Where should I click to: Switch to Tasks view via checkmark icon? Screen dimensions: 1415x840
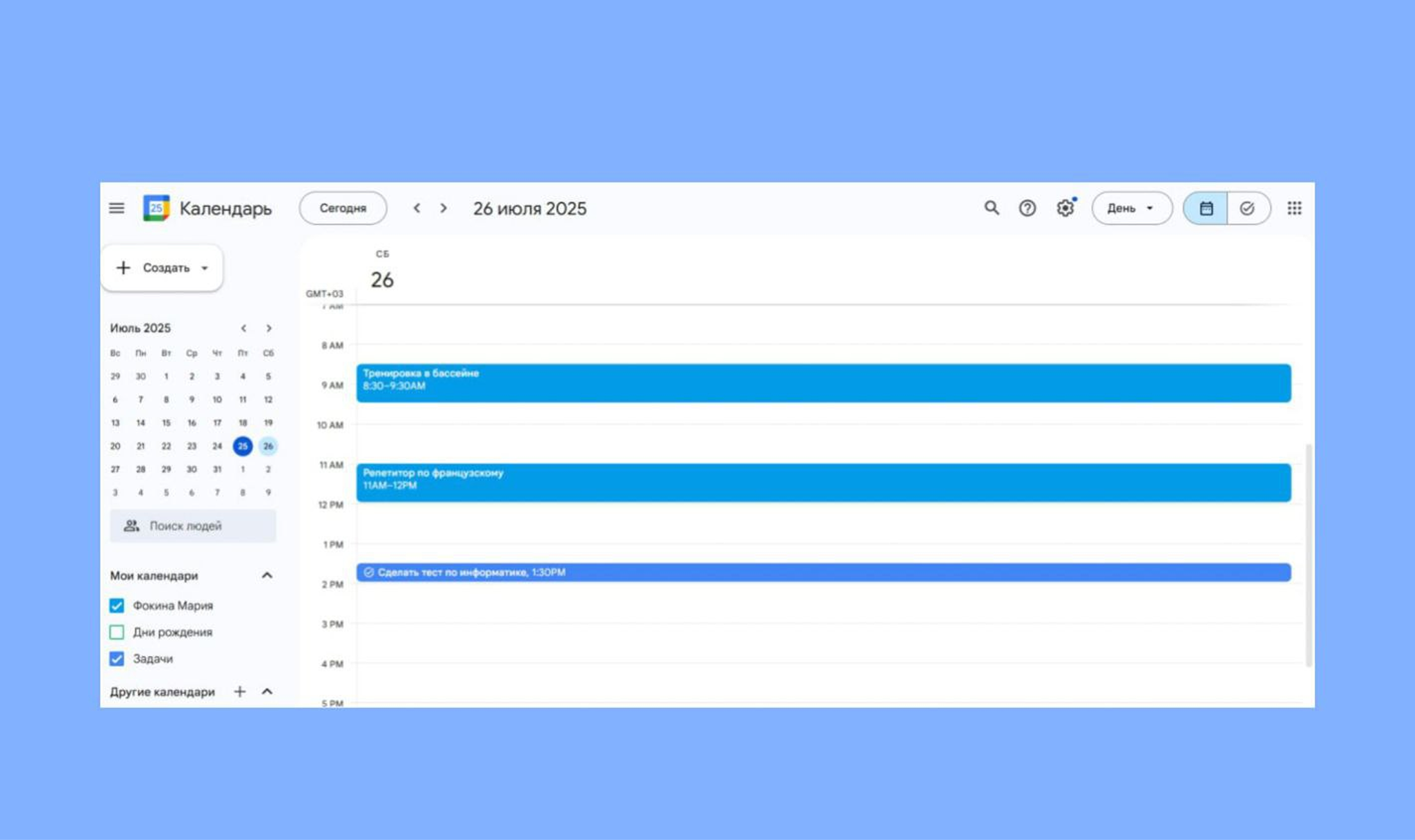tap(1248, 208)
